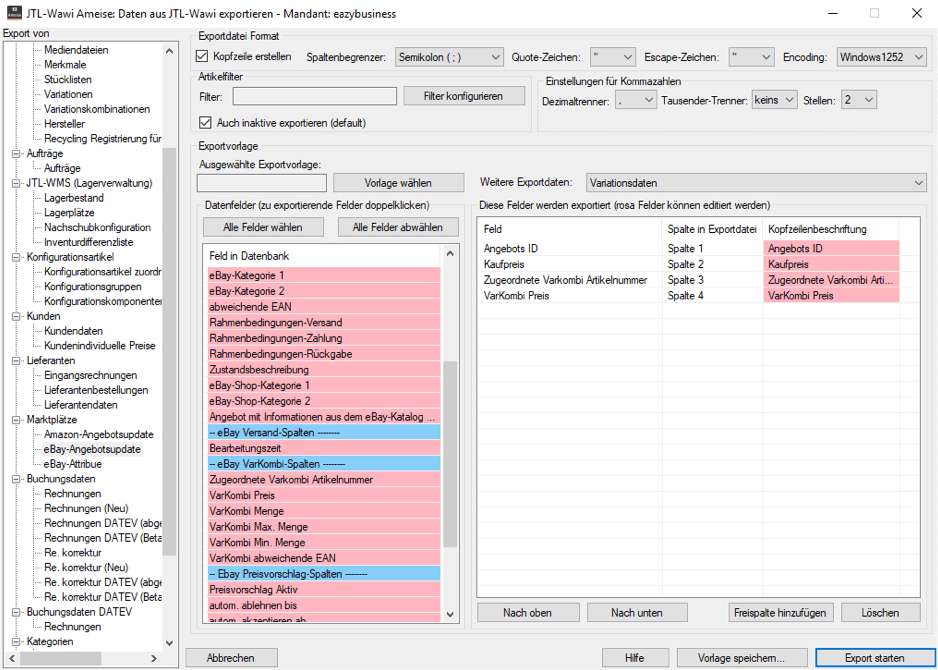The image size is (938, 670).
Task: Click the Nach unten button
Action: (638, 613)
